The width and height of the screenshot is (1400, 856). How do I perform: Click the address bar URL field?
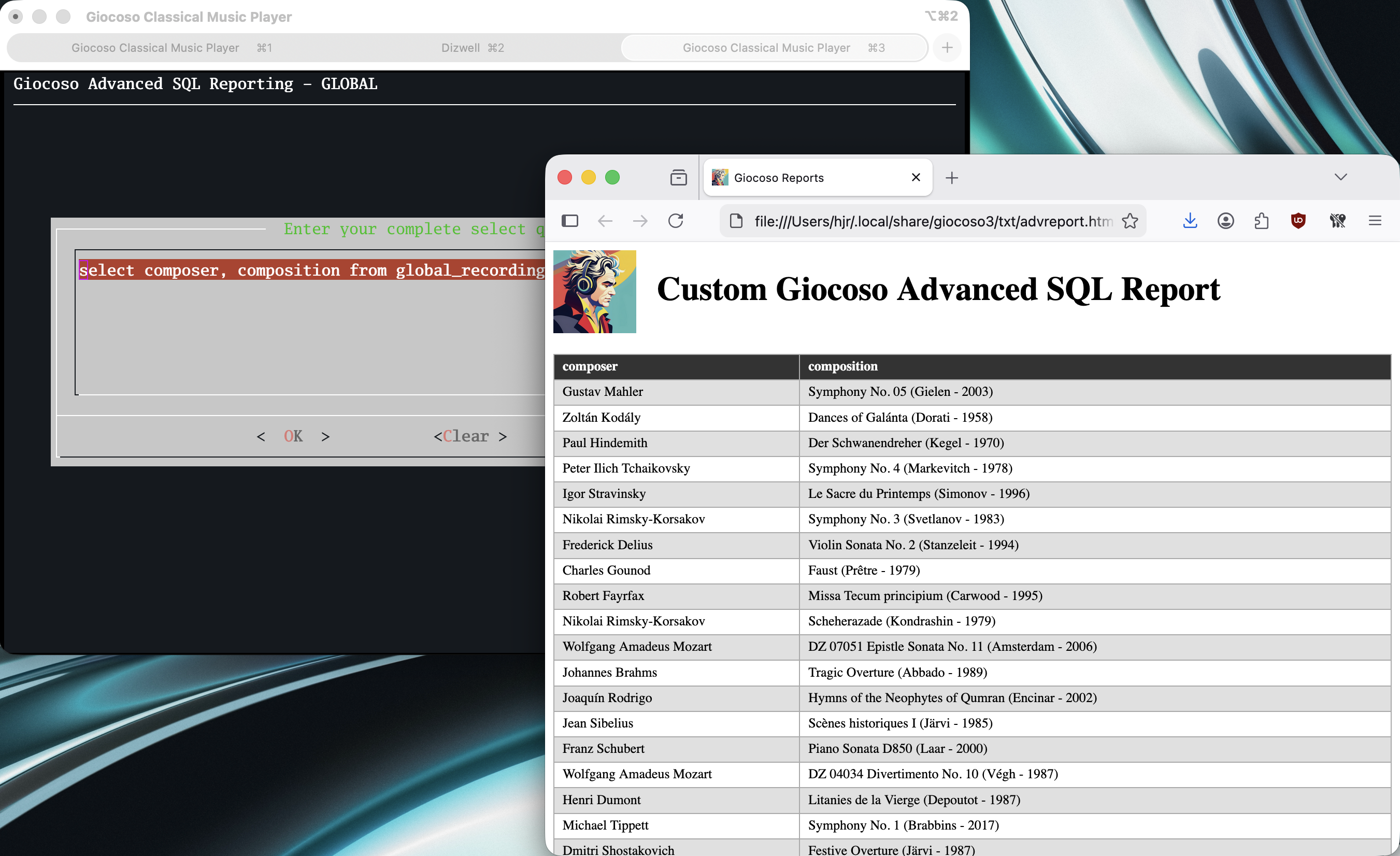tap(932, 221)
